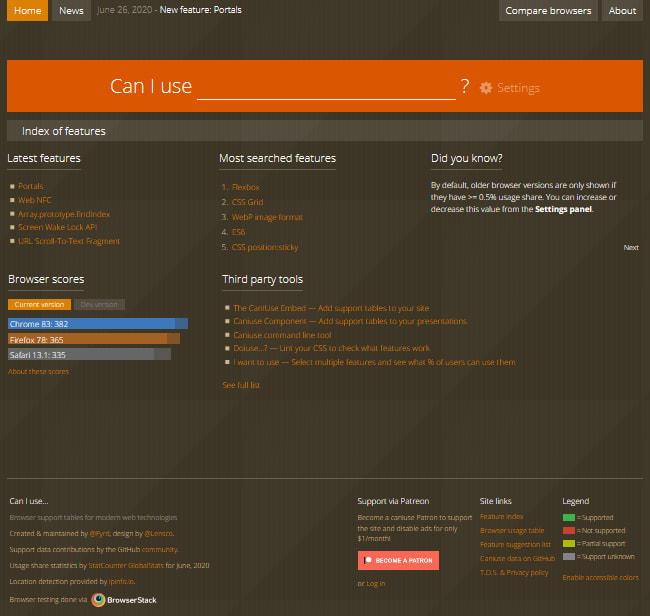
Task: Open @Lensco designer link
Action: (158, 534)
